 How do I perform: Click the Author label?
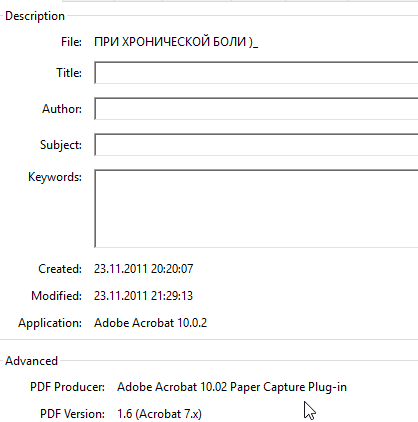(x=62, y=109)
